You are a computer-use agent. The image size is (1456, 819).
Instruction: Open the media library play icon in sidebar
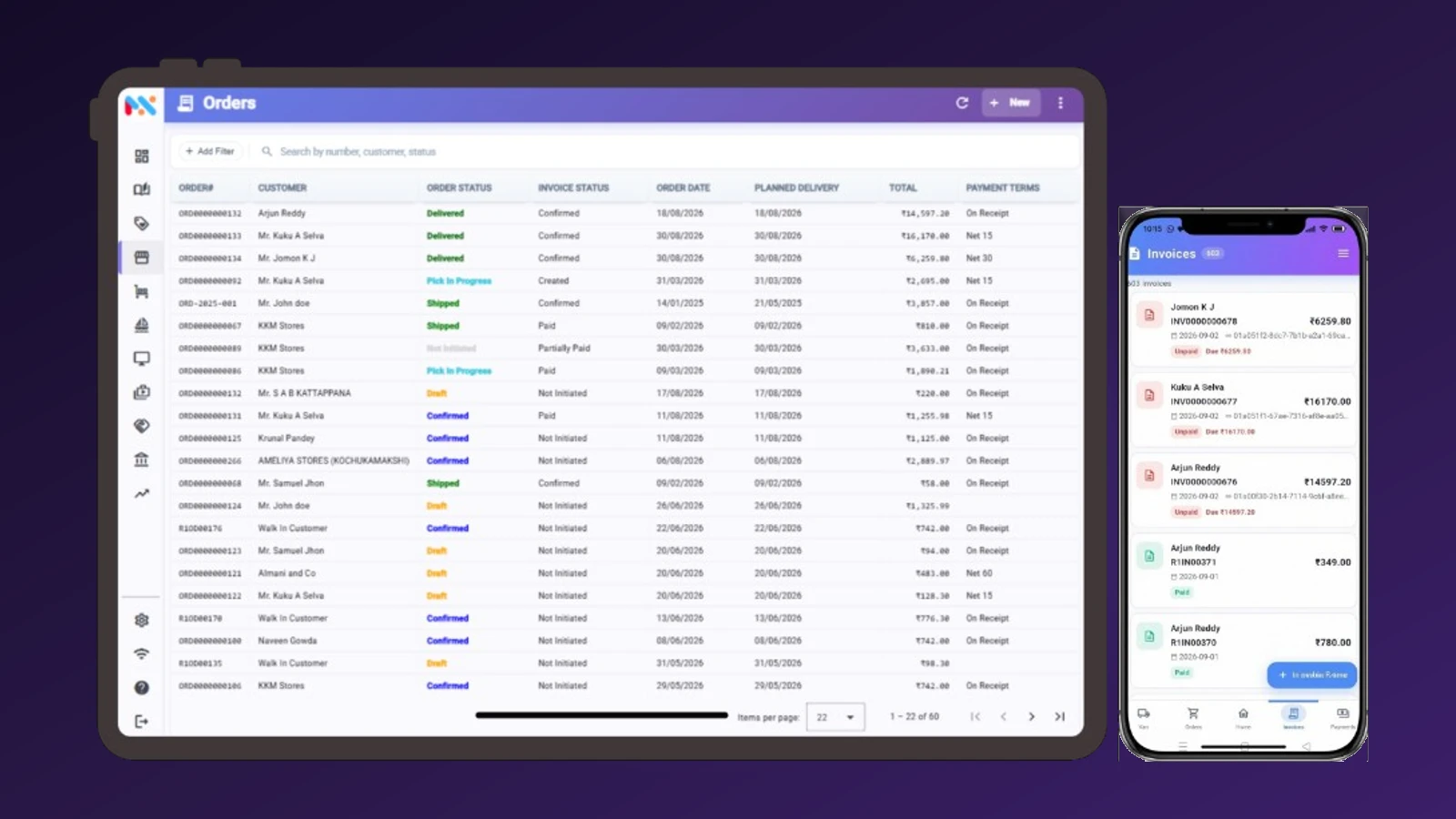(141, 392)
